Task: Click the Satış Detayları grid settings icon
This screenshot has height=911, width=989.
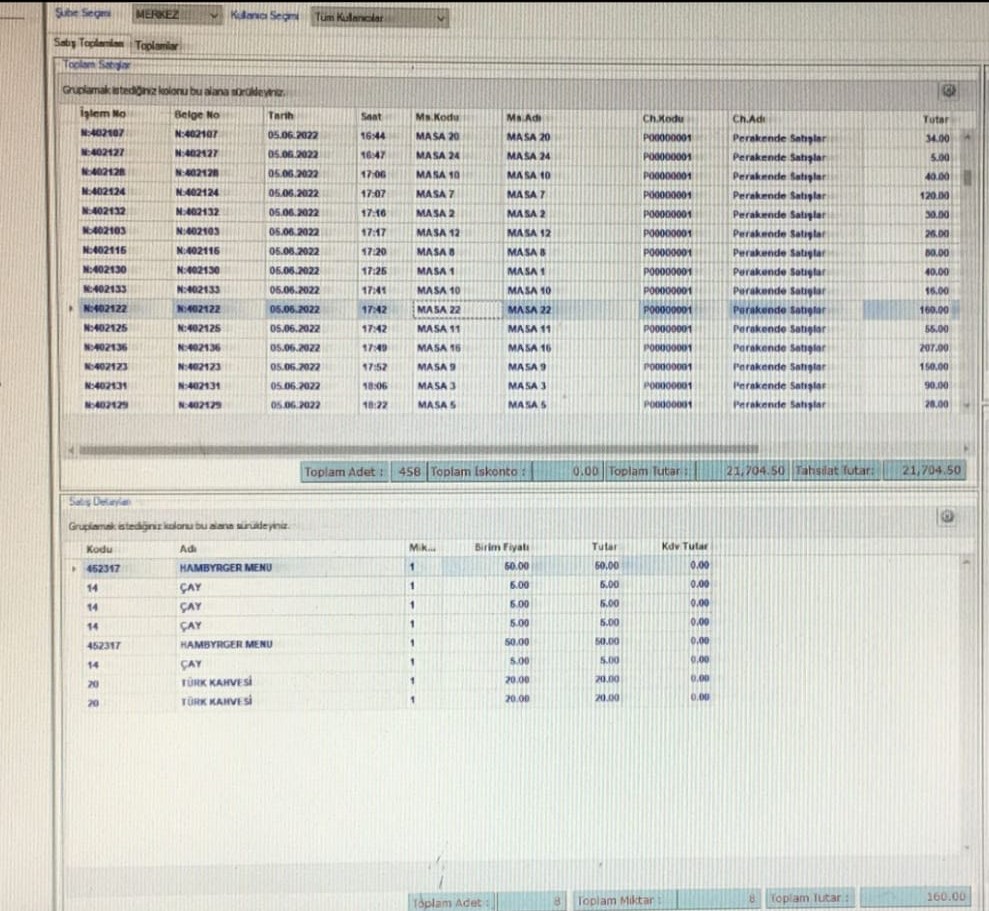Action: pyautogui.click(x=947, y=517)
